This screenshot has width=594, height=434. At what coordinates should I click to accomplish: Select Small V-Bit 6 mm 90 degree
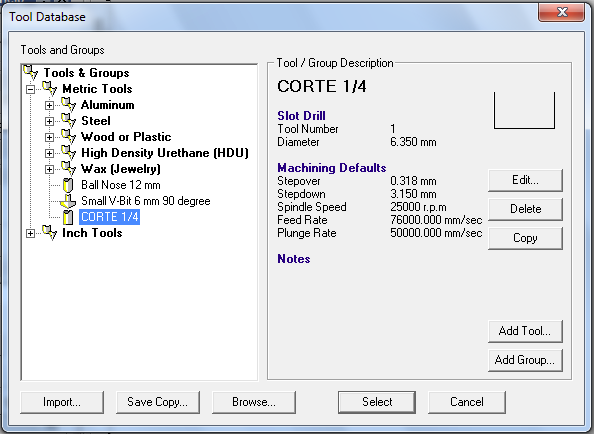click(146, 201)
